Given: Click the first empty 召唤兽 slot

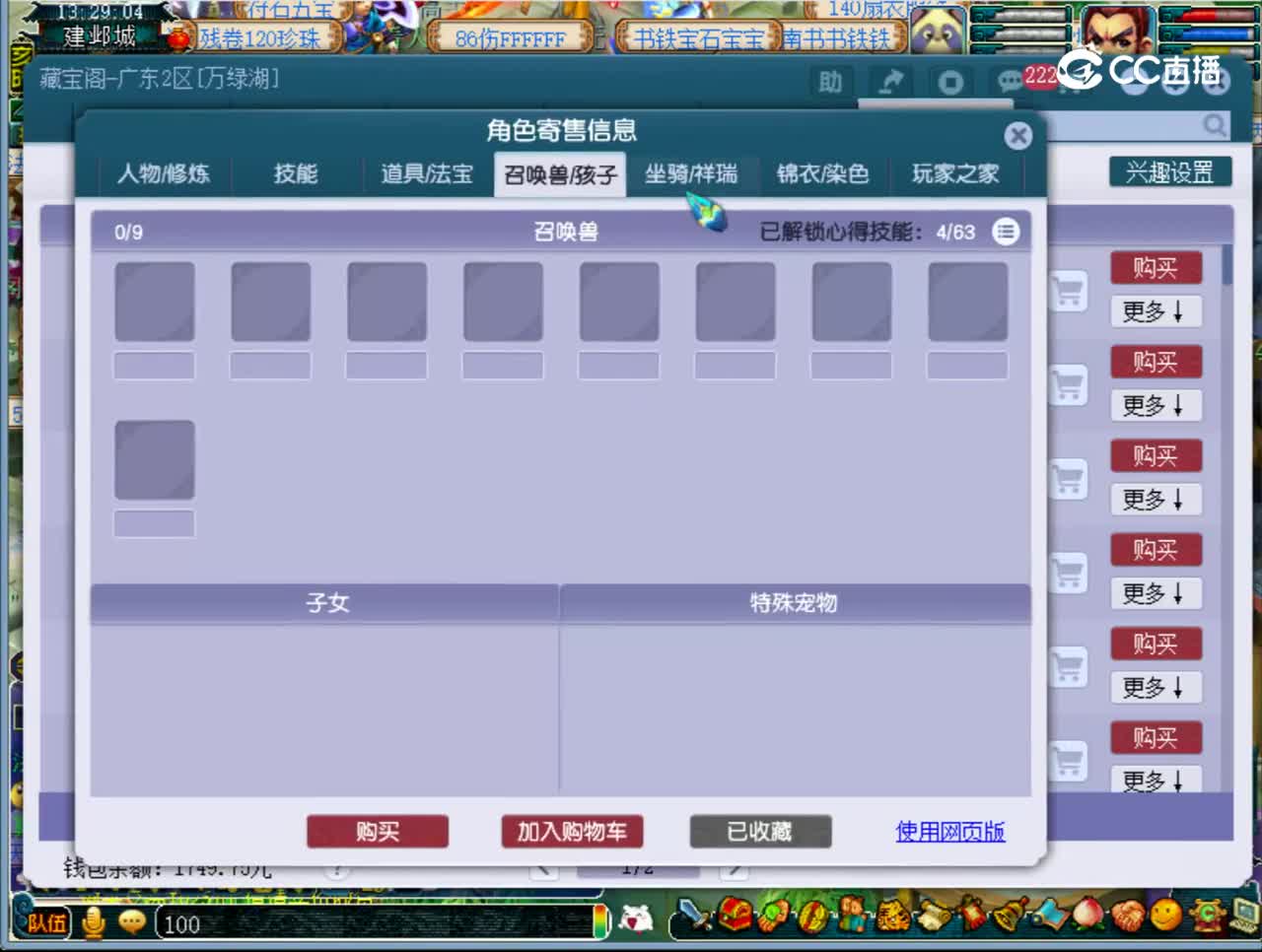Looking at the screenshot, I should tap(154, 302).
